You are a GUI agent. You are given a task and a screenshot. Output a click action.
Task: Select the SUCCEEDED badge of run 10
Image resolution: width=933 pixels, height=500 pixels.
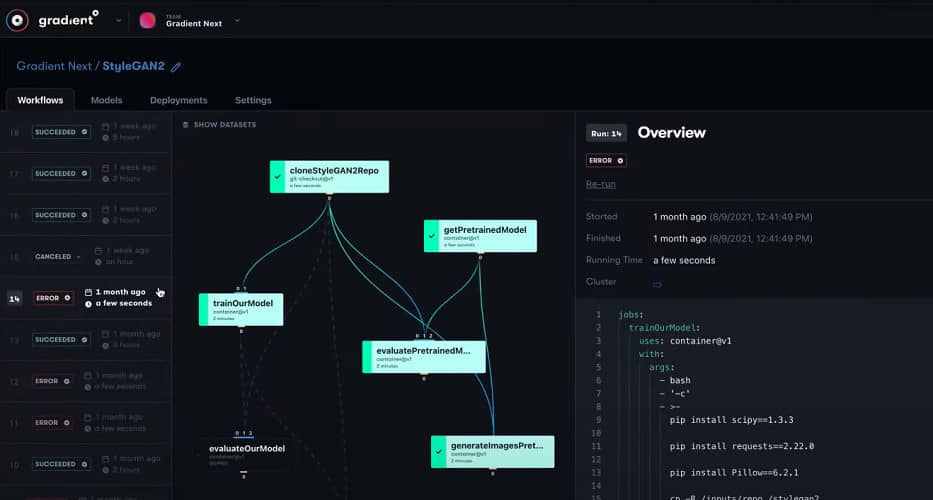tap(61, 464)
